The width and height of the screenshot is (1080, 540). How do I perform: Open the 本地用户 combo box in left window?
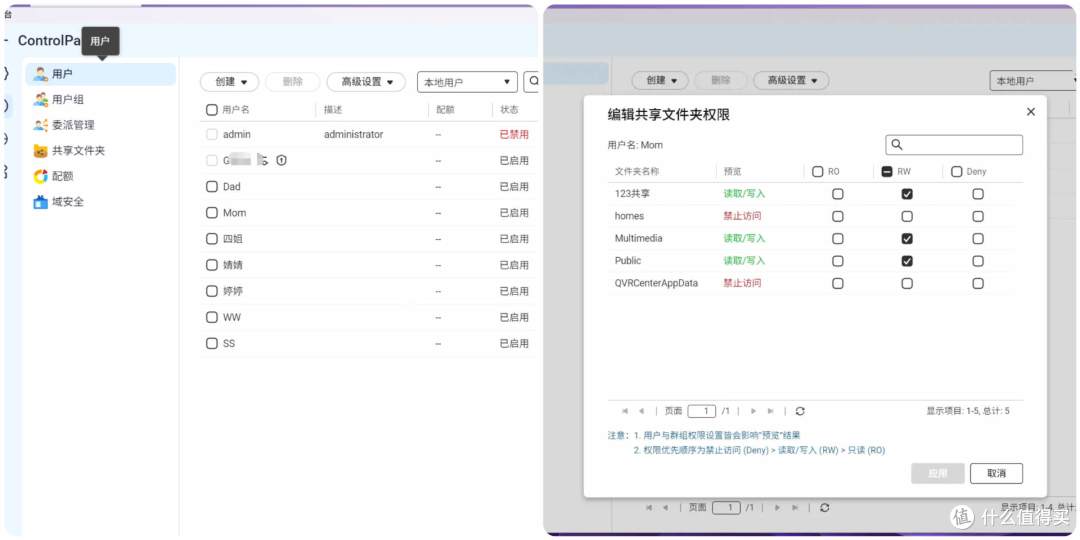(x=467, y=82)
